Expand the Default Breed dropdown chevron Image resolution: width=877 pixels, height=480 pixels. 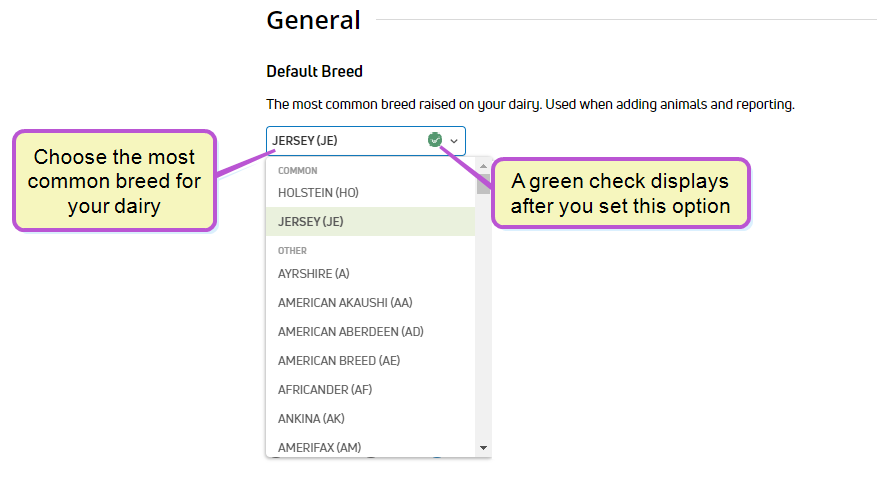(x=454, y=141)
